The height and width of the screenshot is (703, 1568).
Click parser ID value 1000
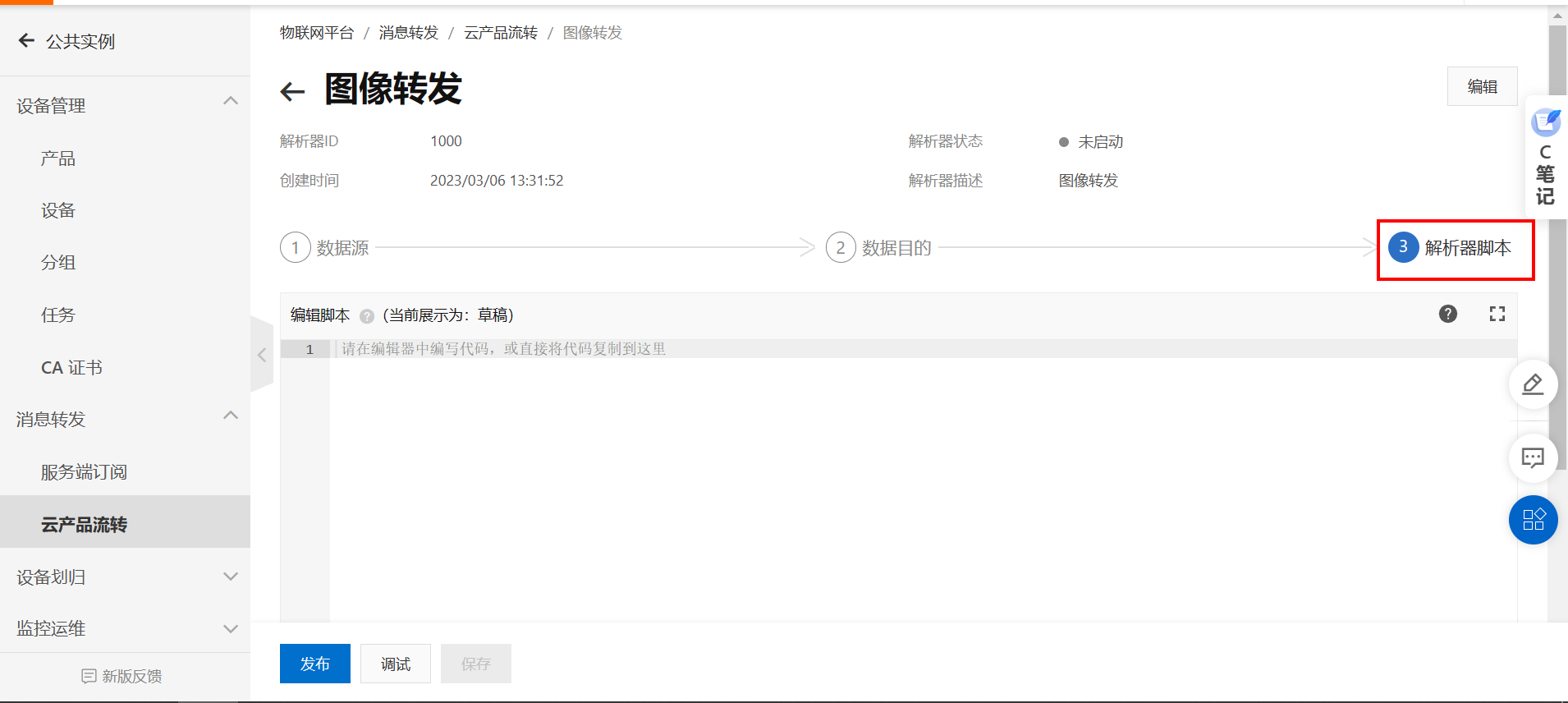(x=447, y=141)
